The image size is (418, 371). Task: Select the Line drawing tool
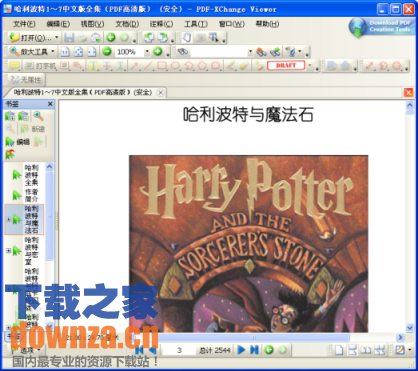tap(148, 65)
